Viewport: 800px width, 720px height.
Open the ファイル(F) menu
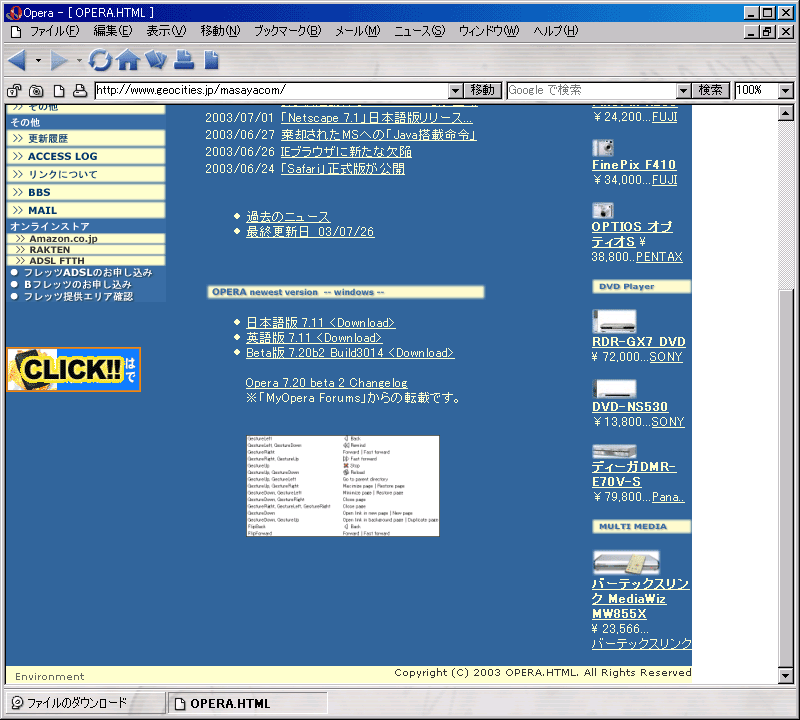pos(55,31)
